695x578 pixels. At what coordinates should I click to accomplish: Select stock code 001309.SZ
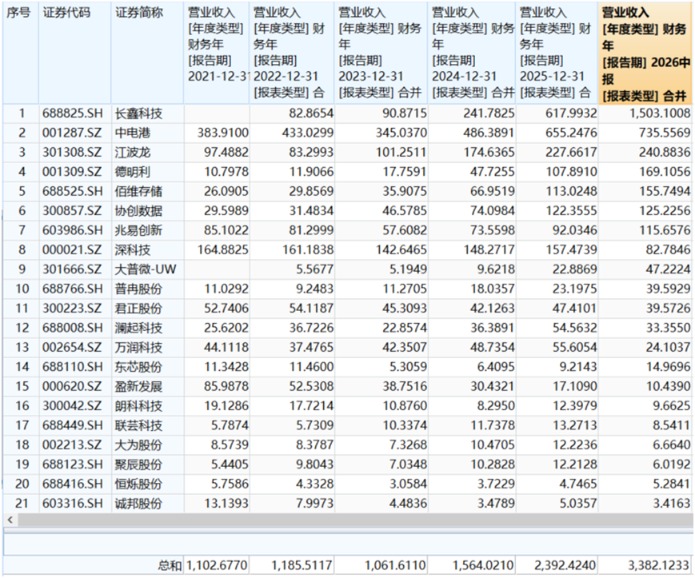click(x=72, y=172)
